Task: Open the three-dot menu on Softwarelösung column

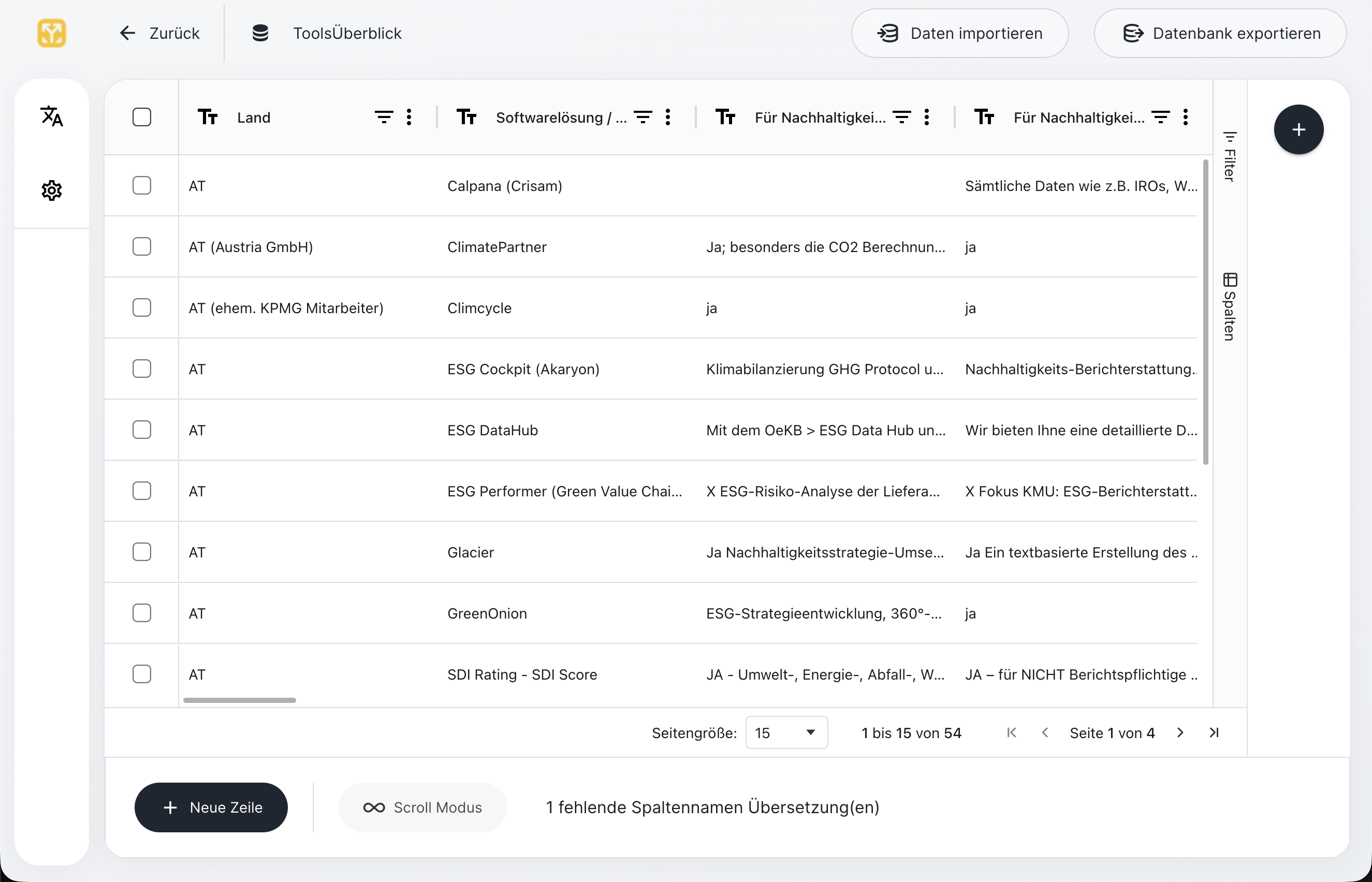Action: point(668,117)
